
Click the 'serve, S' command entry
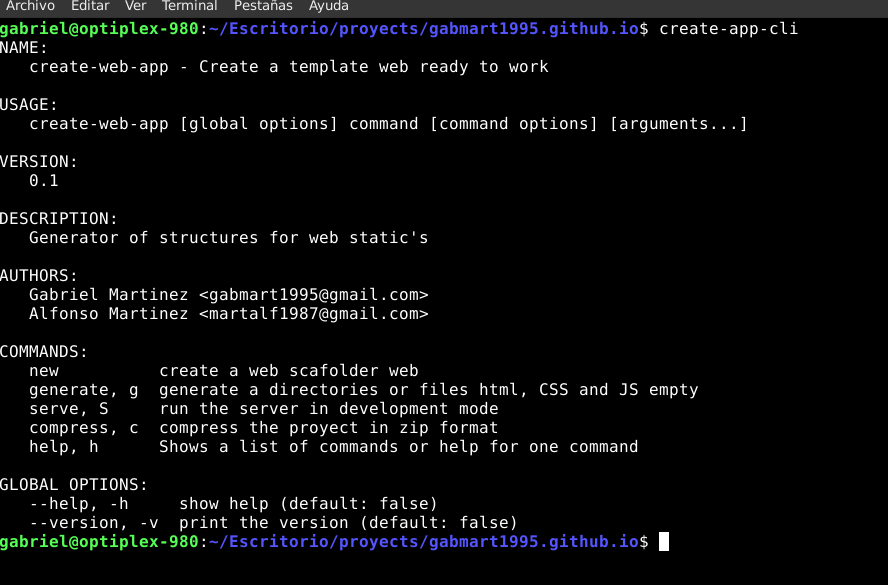(x=69, y=409)
